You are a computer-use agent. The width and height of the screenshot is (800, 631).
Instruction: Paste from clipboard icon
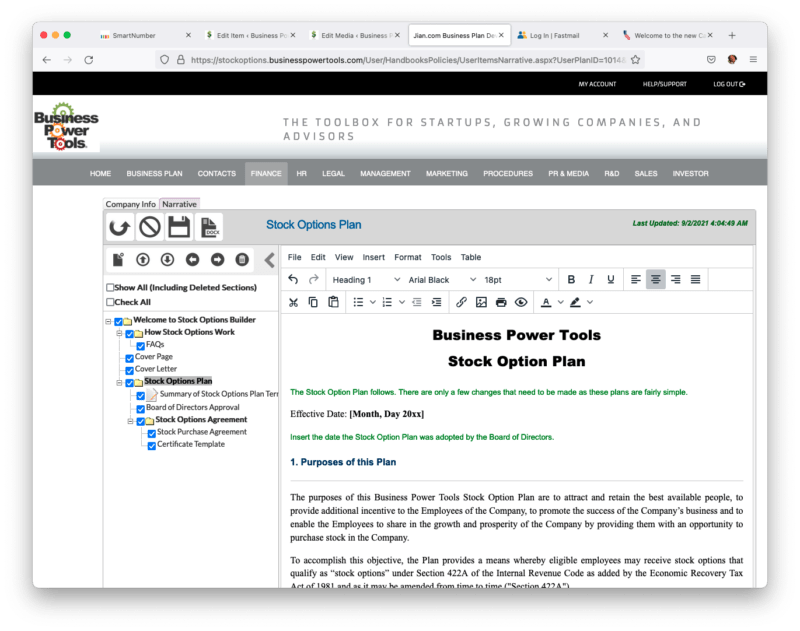(333, 302)
